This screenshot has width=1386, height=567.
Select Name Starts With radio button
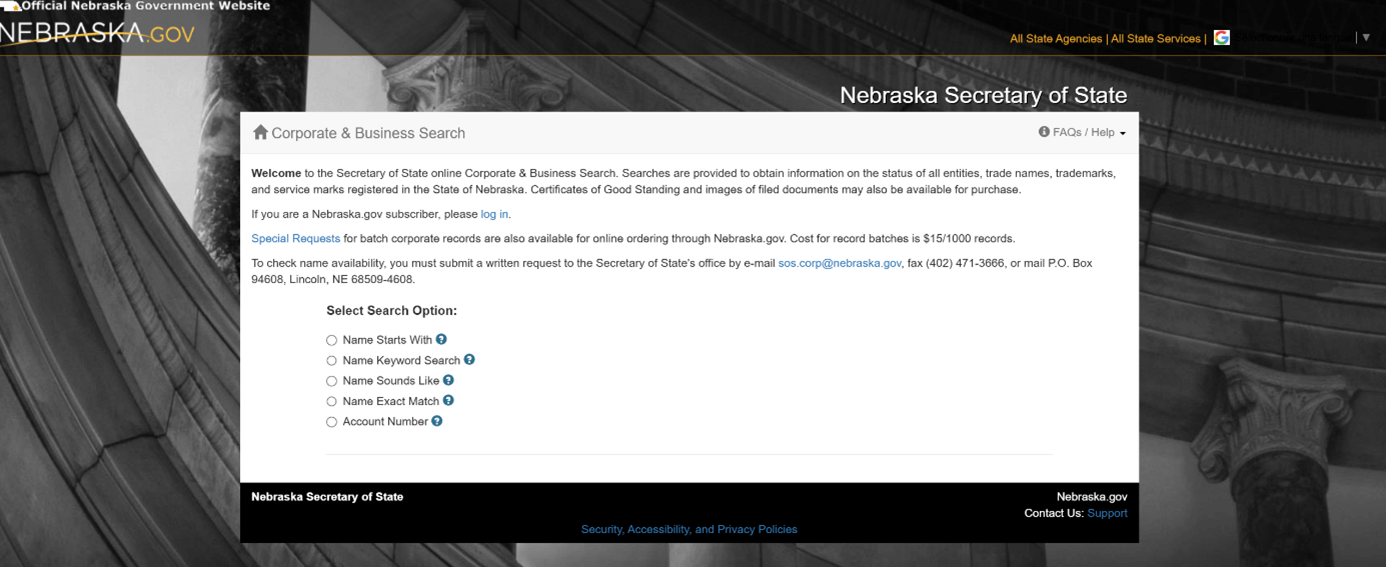coord(332,340)
